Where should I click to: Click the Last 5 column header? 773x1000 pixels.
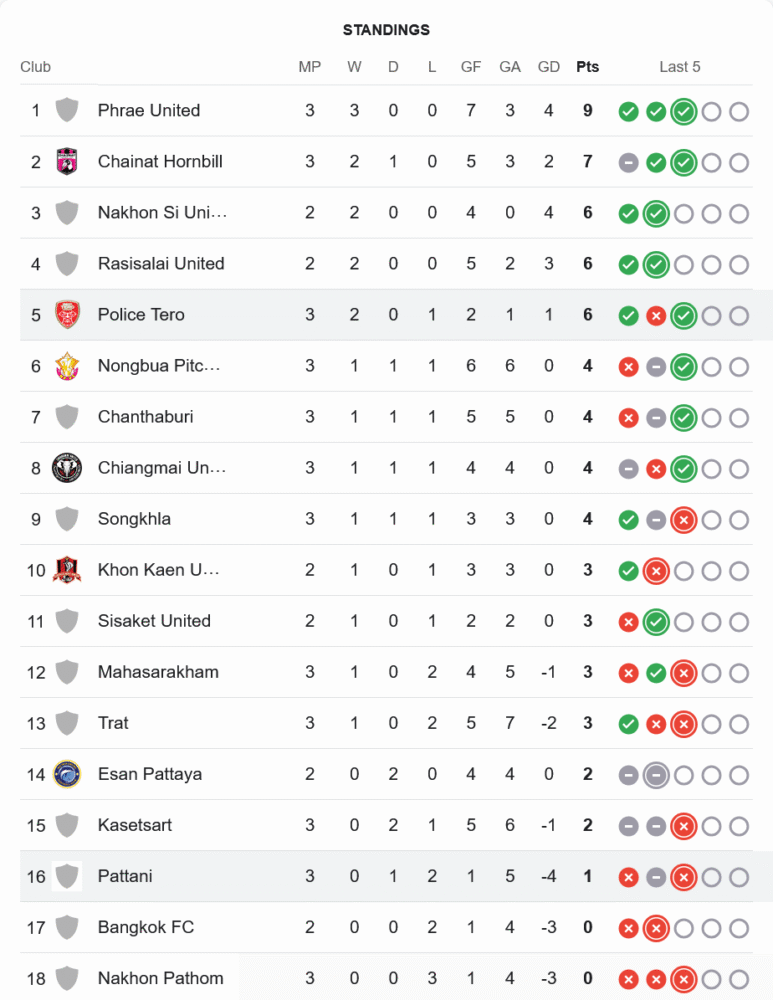pyautogui.click(x=680, y=67)
